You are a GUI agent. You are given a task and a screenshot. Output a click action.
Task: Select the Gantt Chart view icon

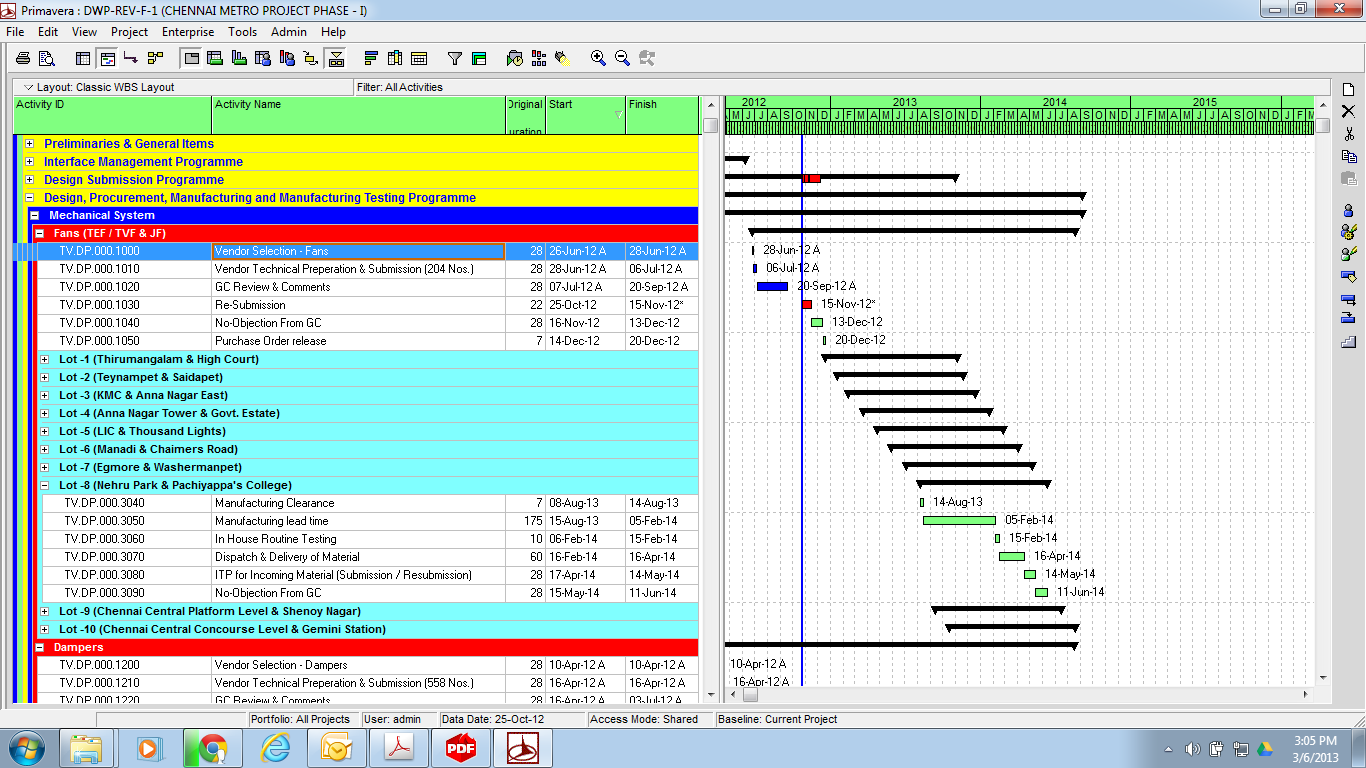(x=107, y=58)
